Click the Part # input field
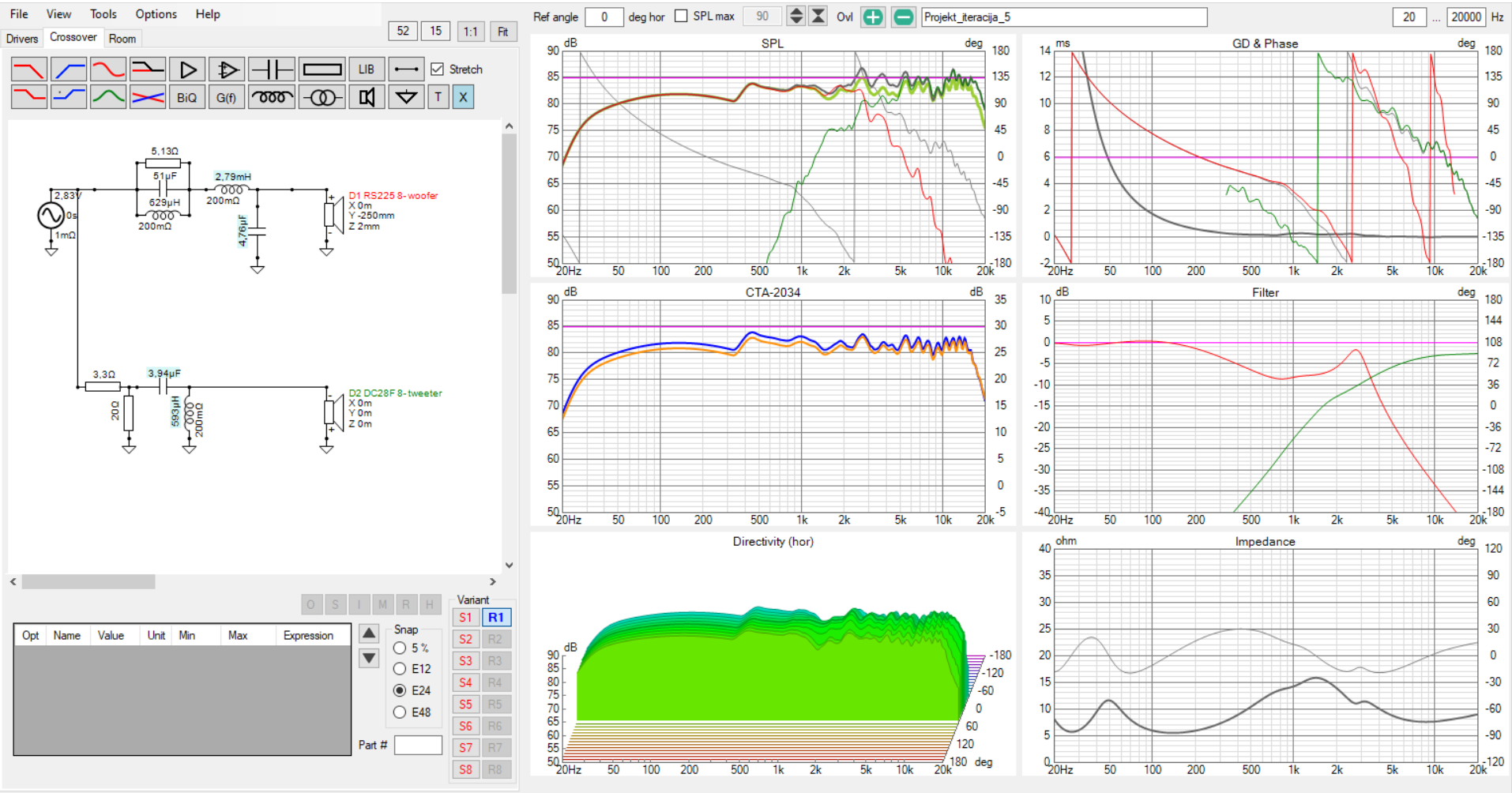1512x793 pixels. 418,745
